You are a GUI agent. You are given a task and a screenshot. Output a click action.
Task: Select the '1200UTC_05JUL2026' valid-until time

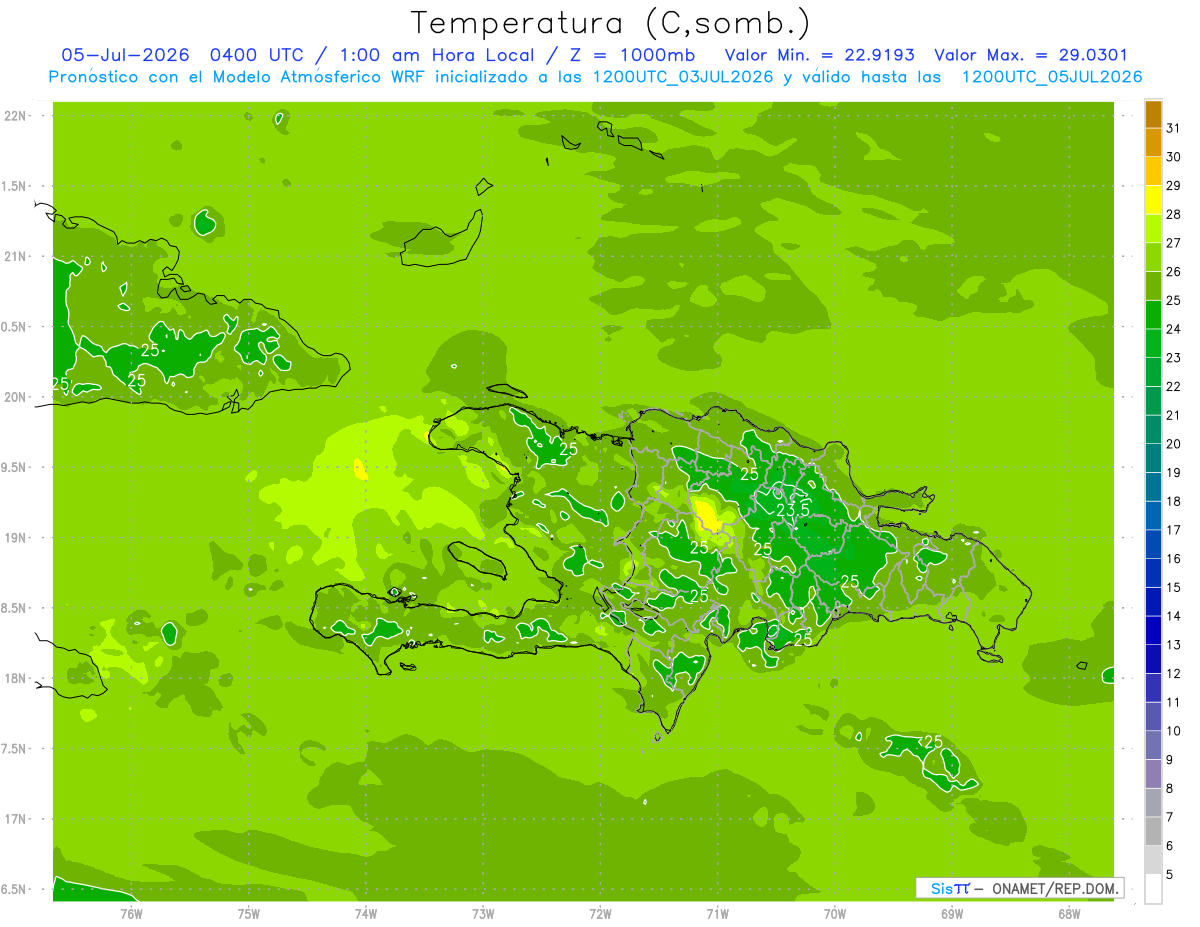(1052, 77)
